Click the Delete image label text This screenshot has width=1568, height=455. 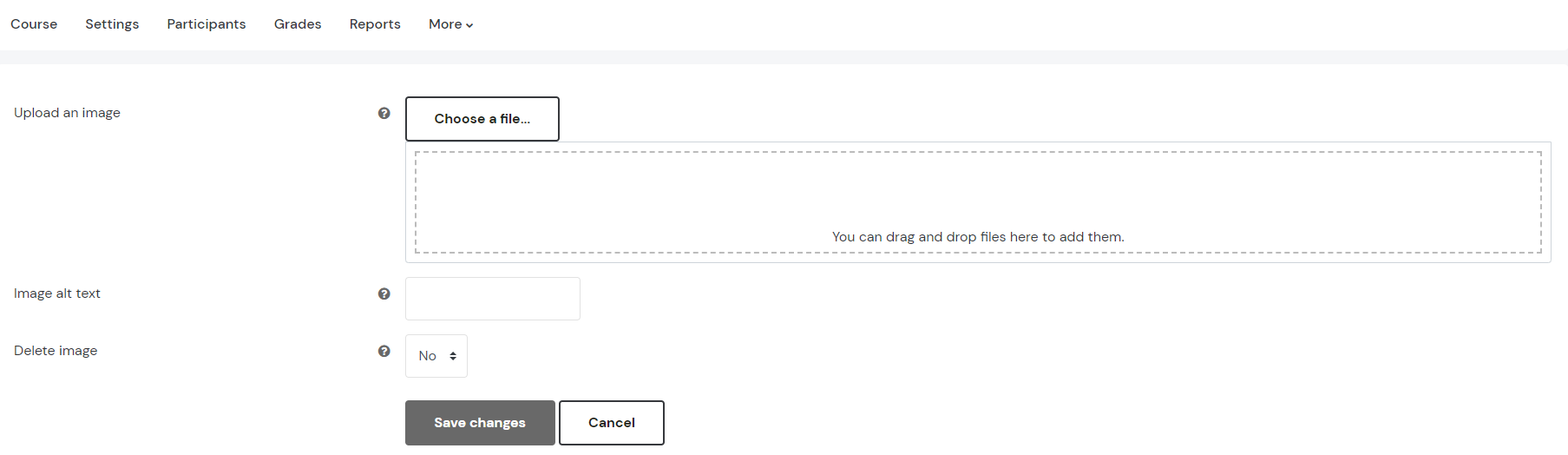56,351
